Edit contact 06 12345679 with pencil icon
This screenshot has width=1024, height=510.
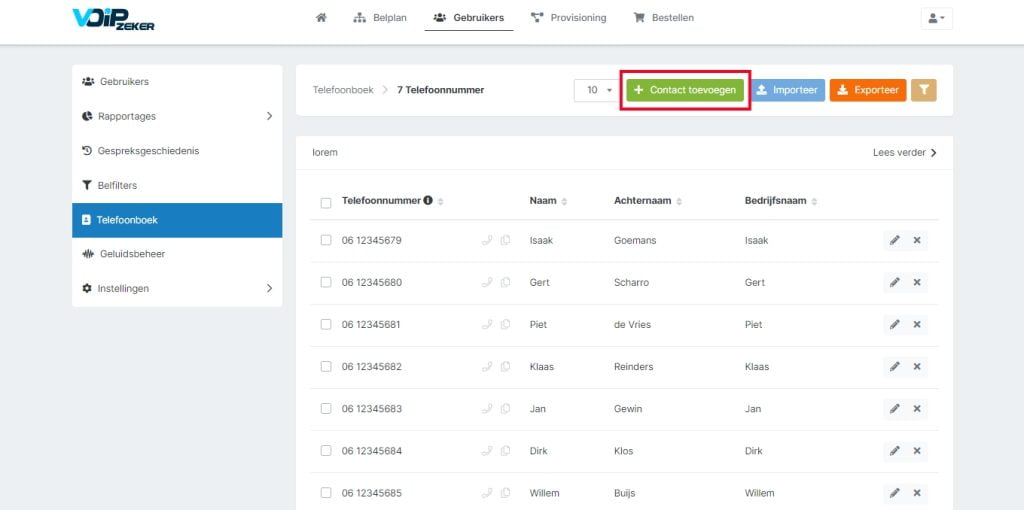(895, 240)
